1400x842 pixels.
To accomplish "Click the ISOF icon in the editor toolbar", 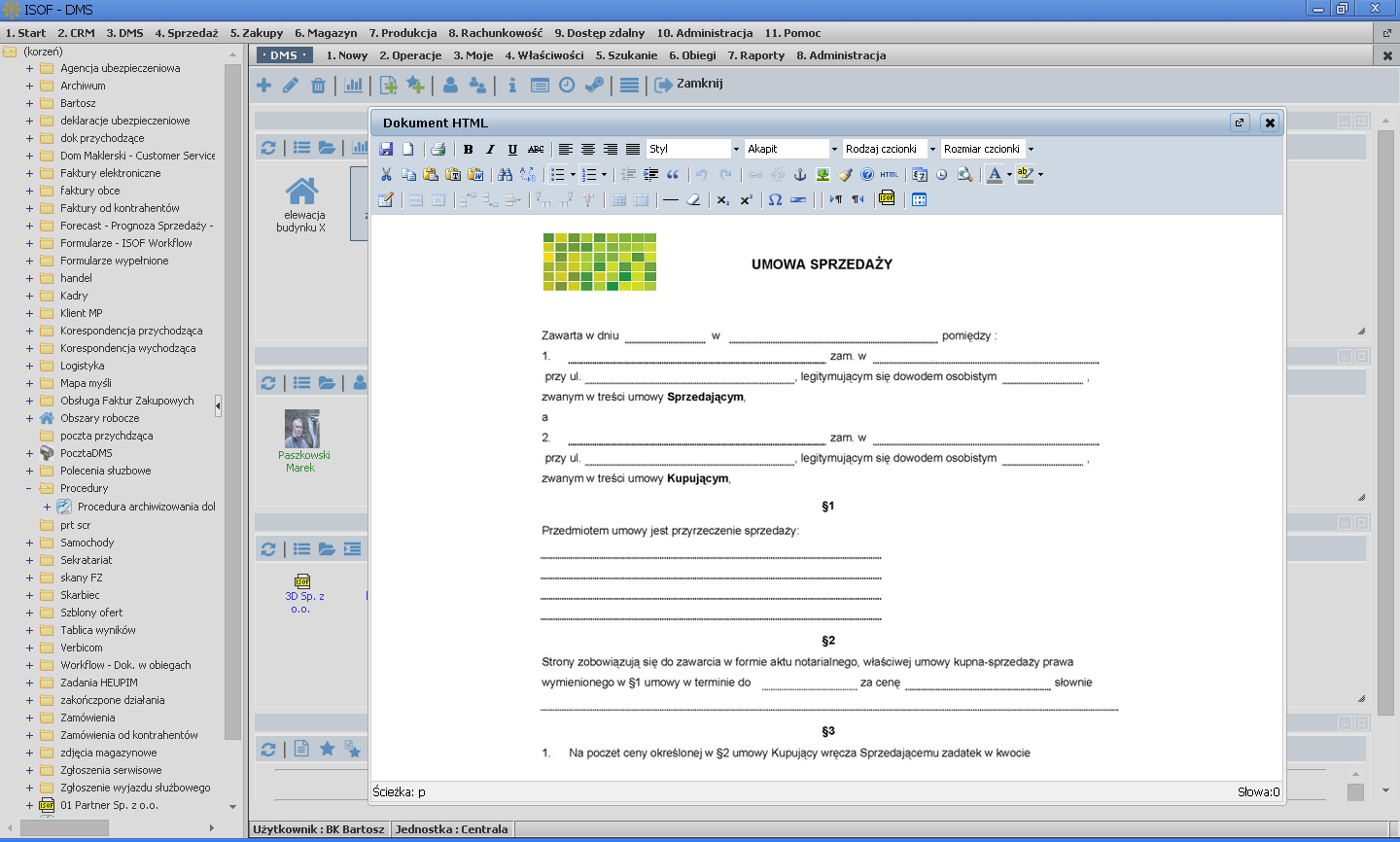I will tap(887, 199).
